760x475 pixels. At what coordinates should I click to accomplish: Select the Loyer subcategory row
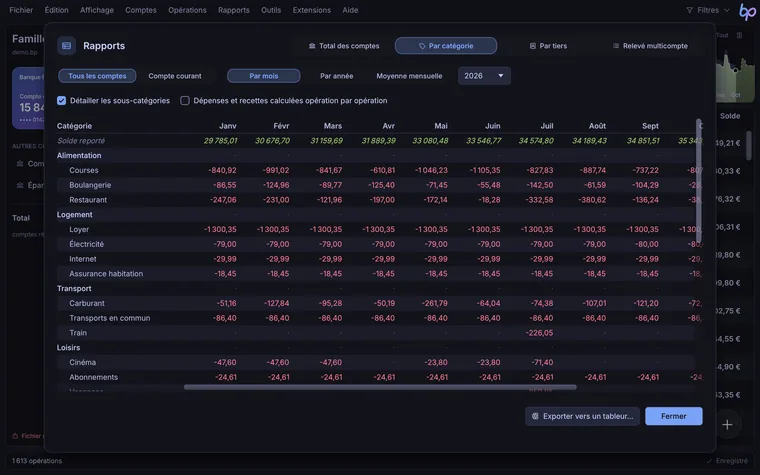pyautogui.click(x=376, y=229)
